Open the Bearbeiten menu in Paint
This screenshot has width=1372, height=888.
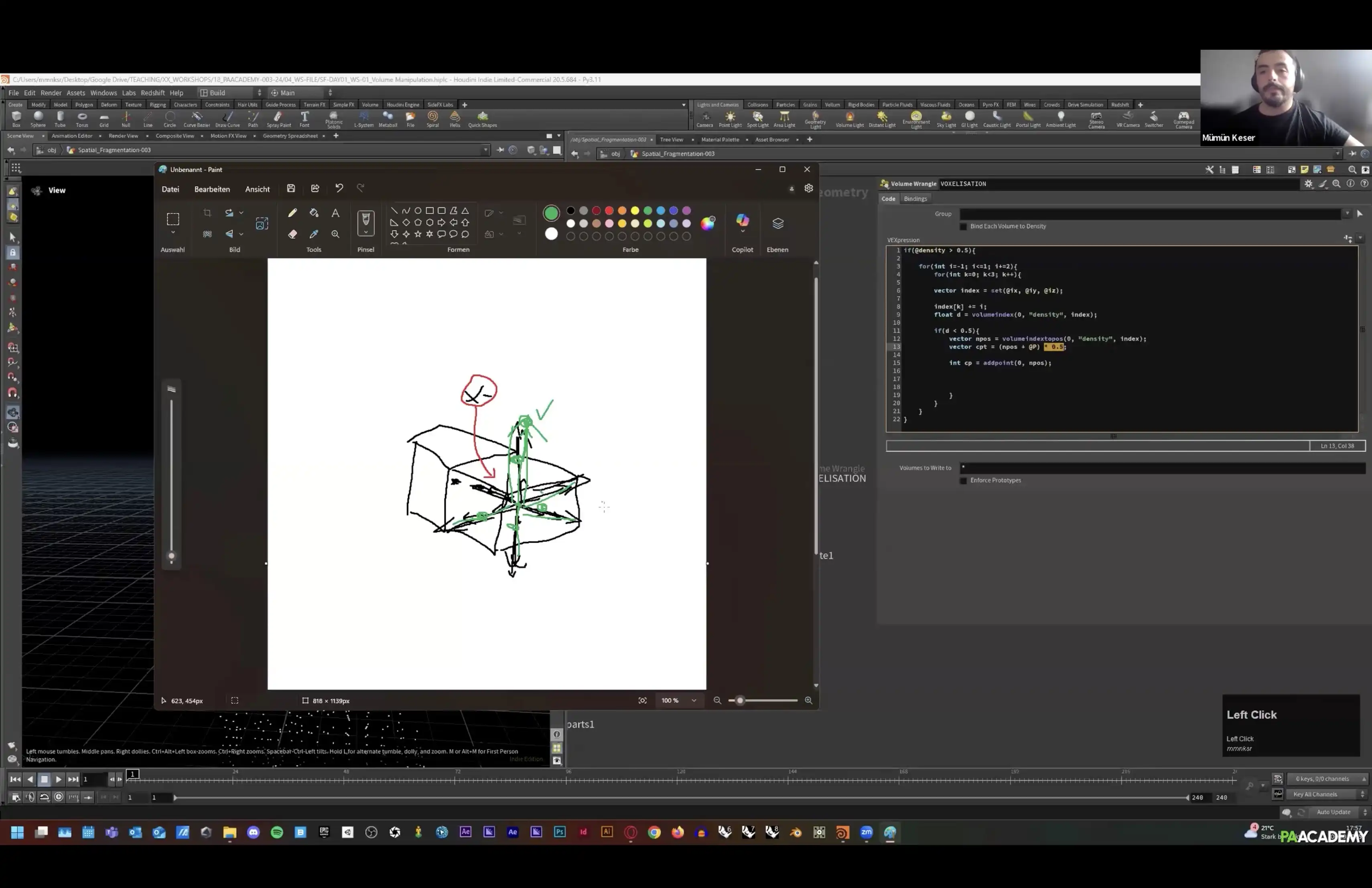pyautogui.click(x=212, y=189)
